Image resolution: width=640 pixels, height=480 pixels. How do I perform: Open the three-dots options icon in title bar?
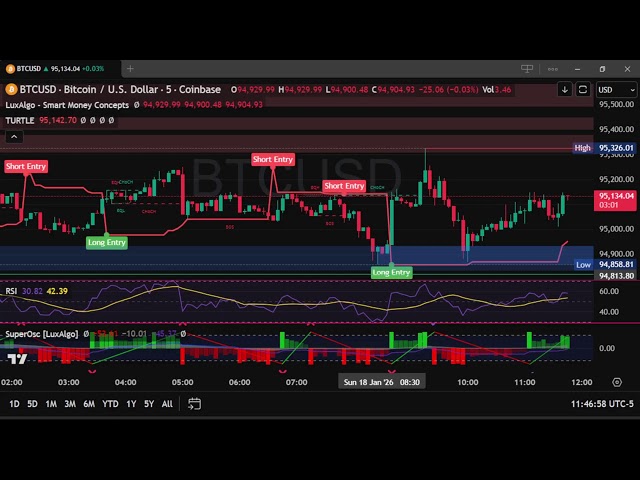553,69
